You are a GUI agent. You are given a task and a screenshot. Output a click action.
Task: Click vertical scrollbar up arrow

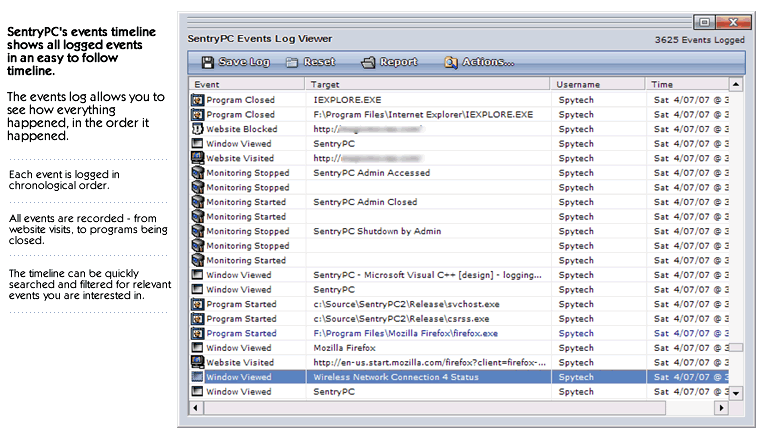(736, 84)
